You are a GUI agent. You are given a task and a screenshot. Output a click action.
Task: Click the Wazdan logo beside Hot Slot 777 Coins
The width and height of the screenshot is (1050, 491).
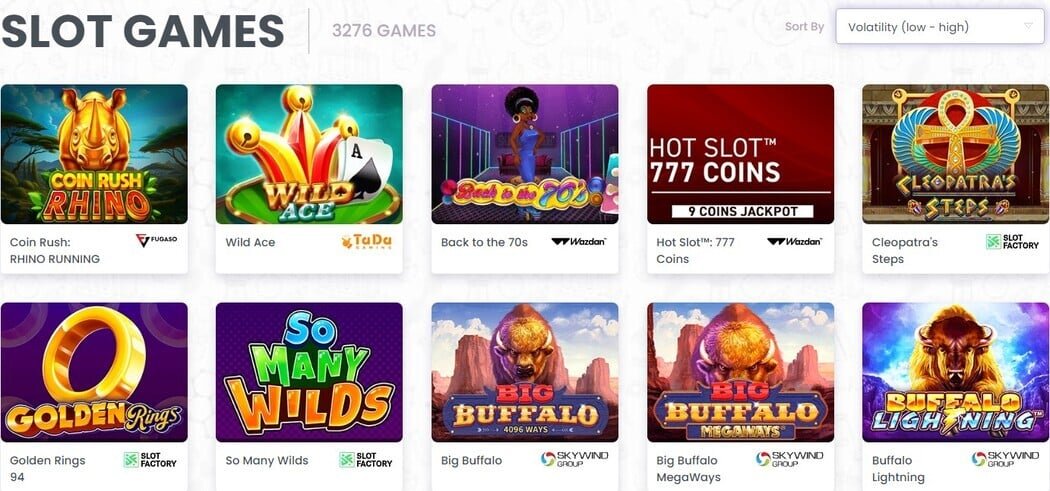point(794,242)
